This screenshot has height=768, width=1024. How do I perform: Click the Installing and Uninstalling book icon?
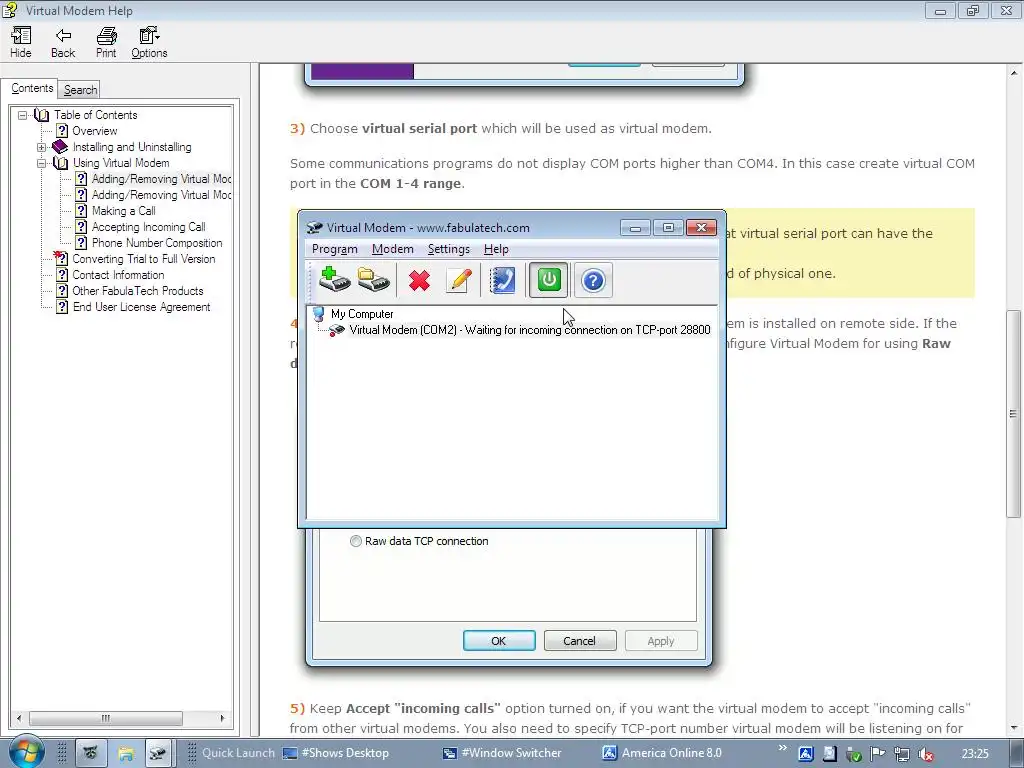59,146
